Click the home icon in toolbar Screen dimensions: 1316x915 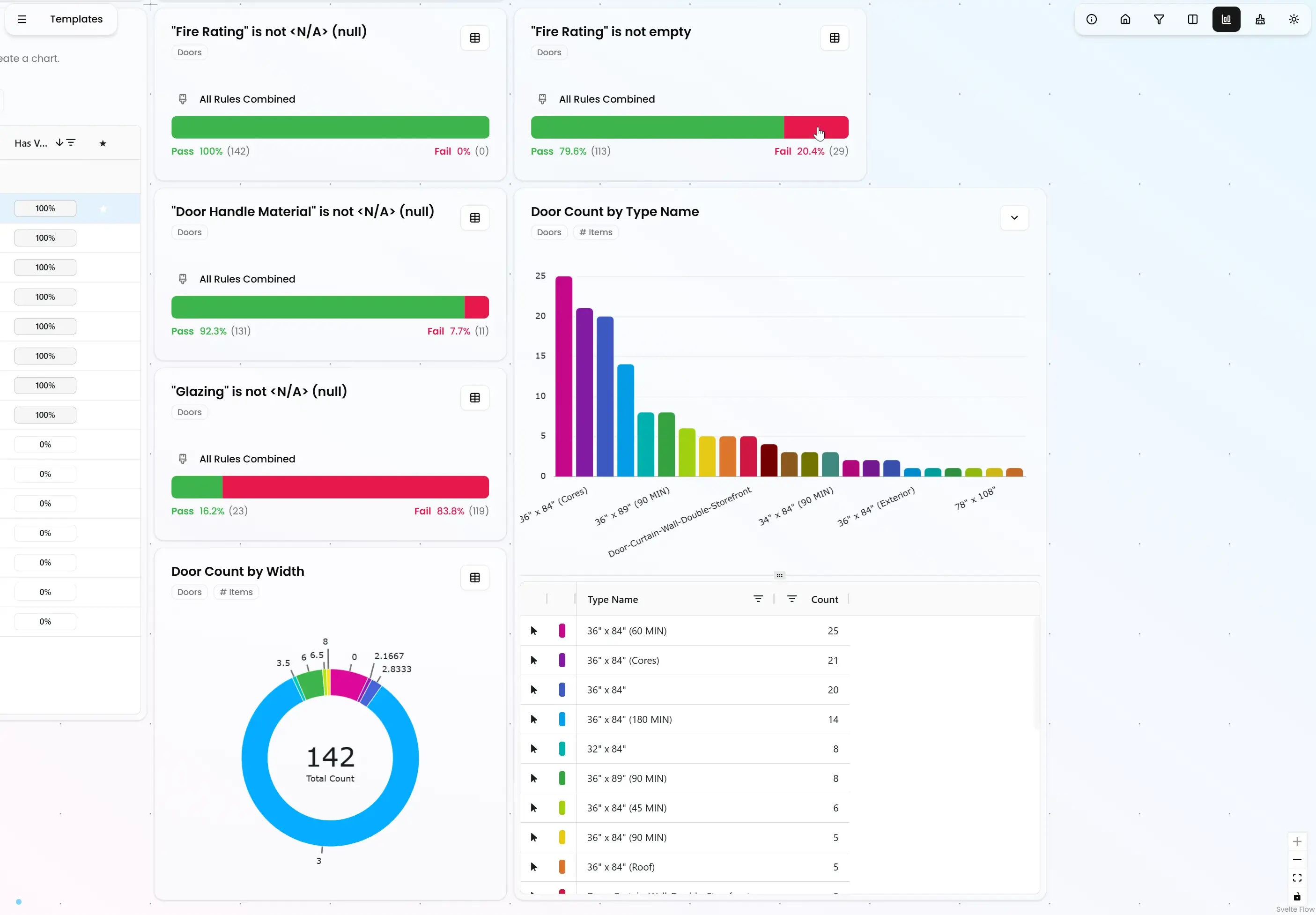(1125, 20)
